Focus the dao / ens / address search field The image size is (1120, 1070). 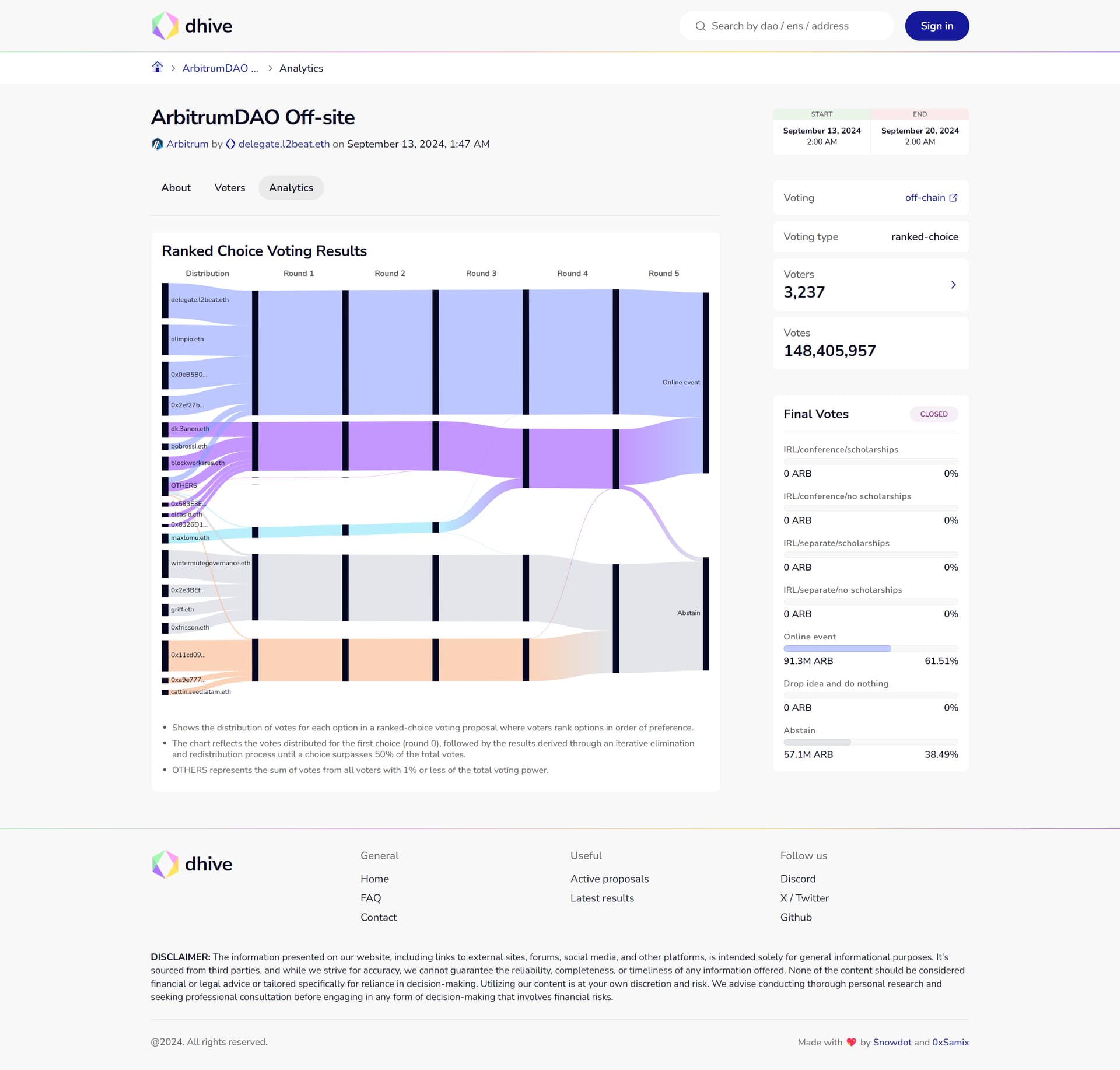tap(786, 26)
